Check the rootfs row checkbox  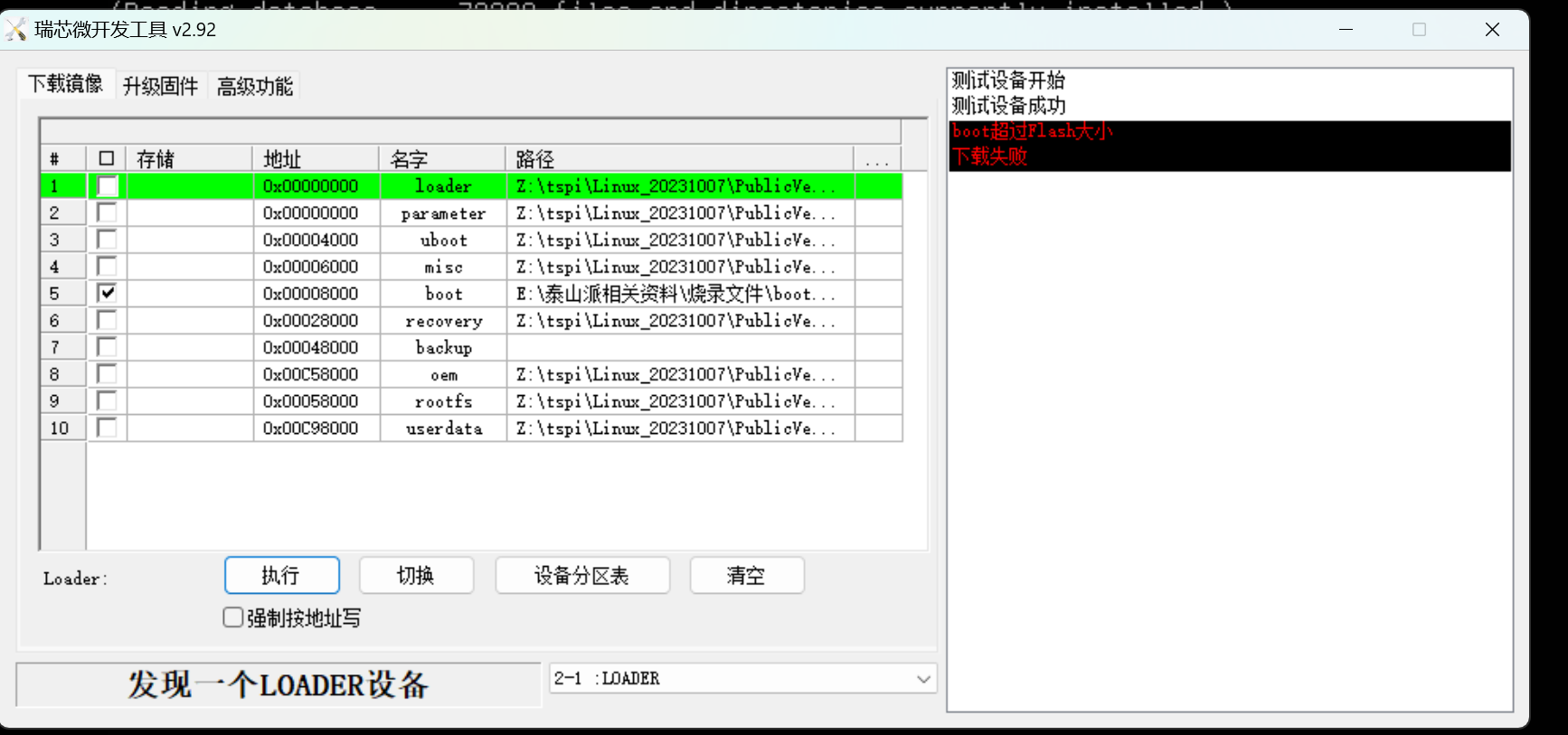[107, 401]
